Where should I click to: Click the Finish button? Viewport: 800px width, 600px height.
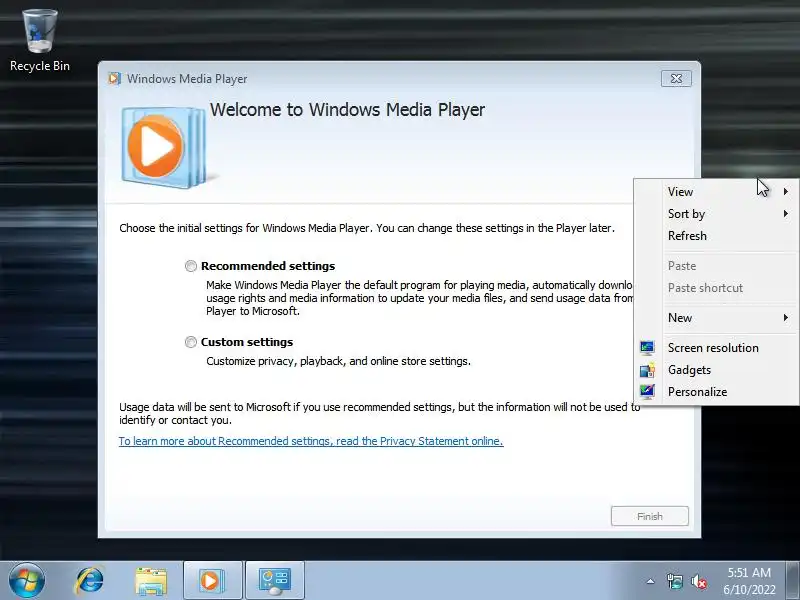pyautogui.click(x=649, y=516)
